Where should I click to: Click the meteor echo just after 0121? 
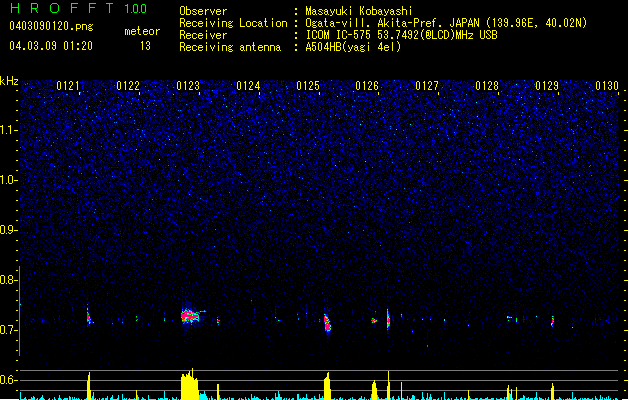(89, 317)
